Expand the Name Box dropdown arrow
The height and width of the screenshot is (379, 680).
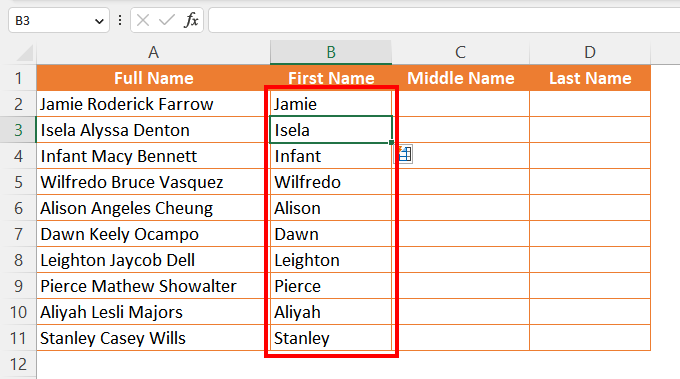tap(99, 21)
